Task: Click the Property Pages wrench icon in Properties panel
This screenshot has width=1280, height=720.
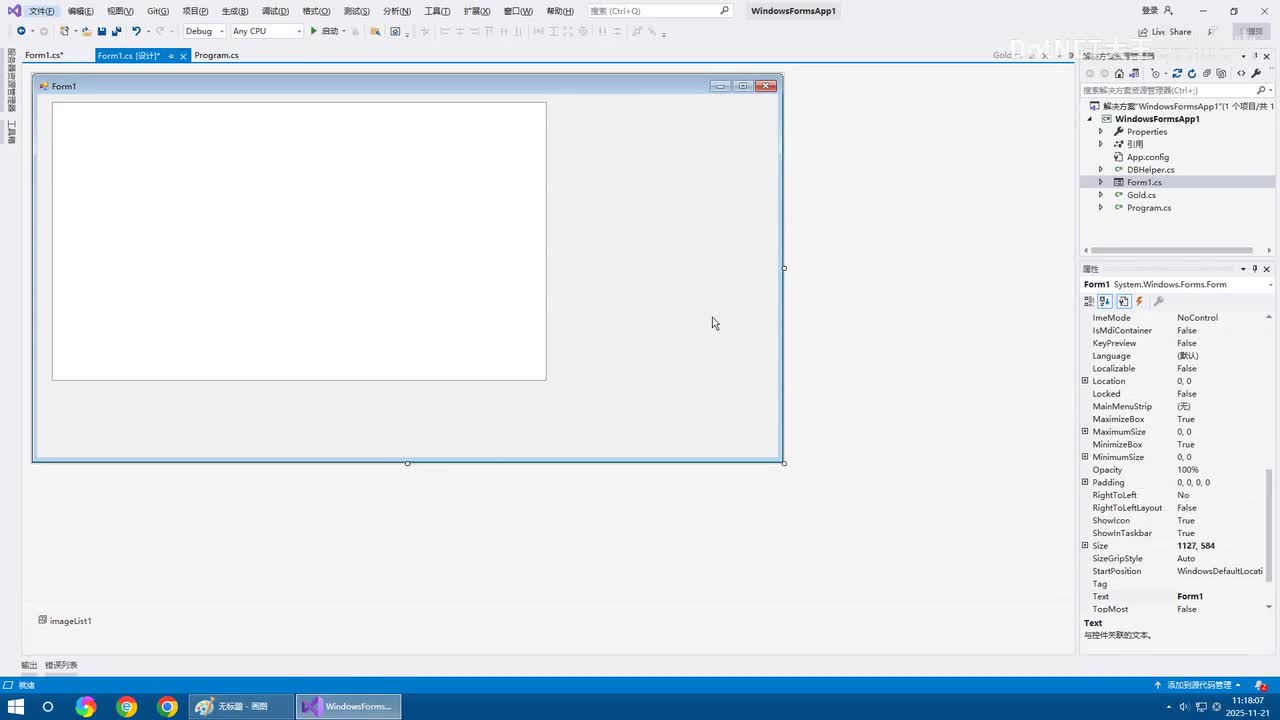Action: [1158, 301]
